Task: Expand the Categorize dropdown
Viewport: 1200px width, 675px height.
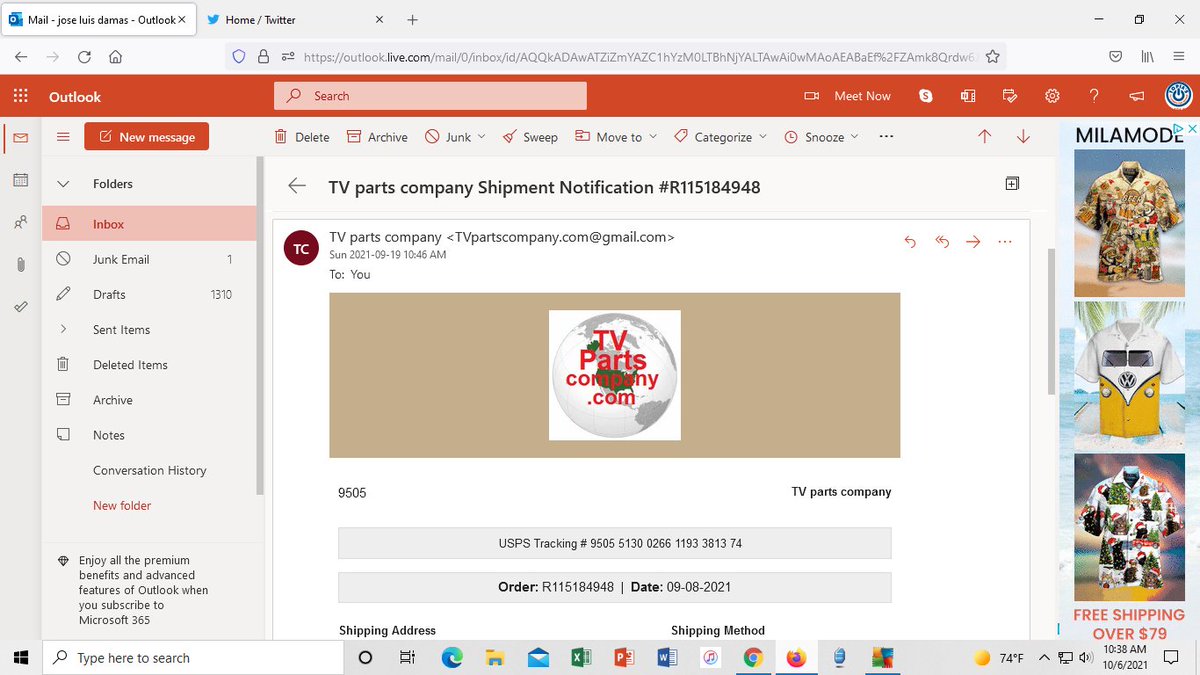Action: point(763,137)
